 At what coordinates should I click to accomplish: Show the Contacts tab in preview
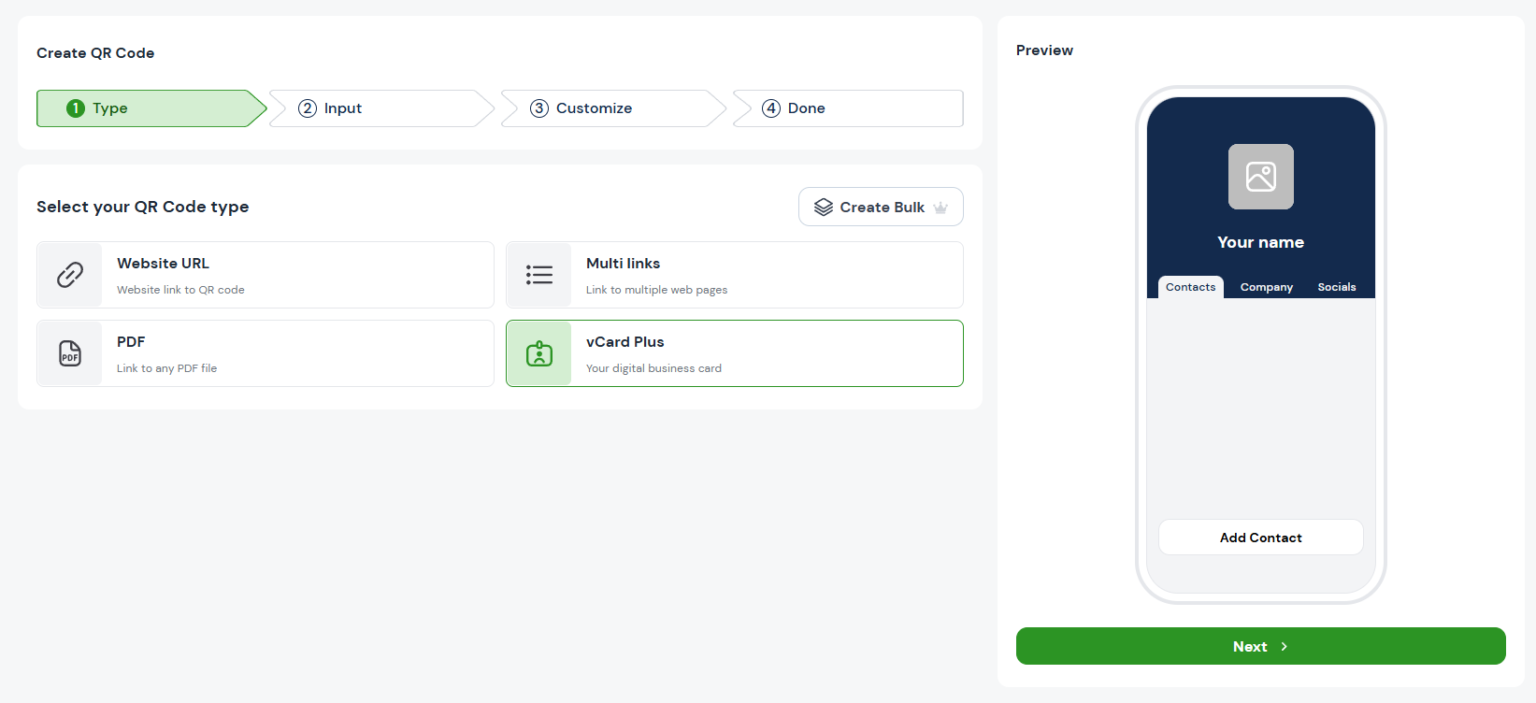pyautogui.click(x=1190, y=287)
